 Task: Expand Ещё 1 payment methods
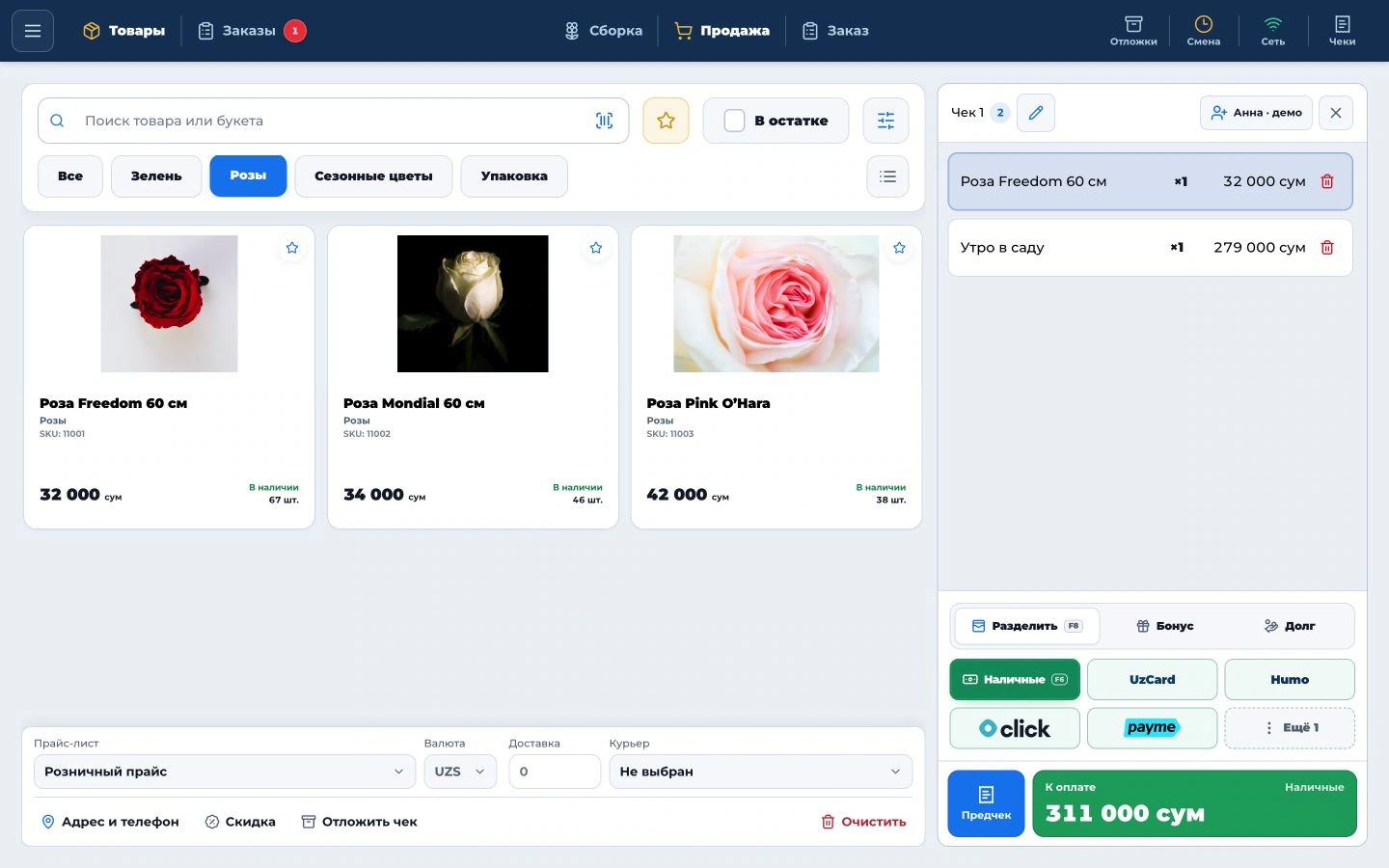click(1290, 728)
